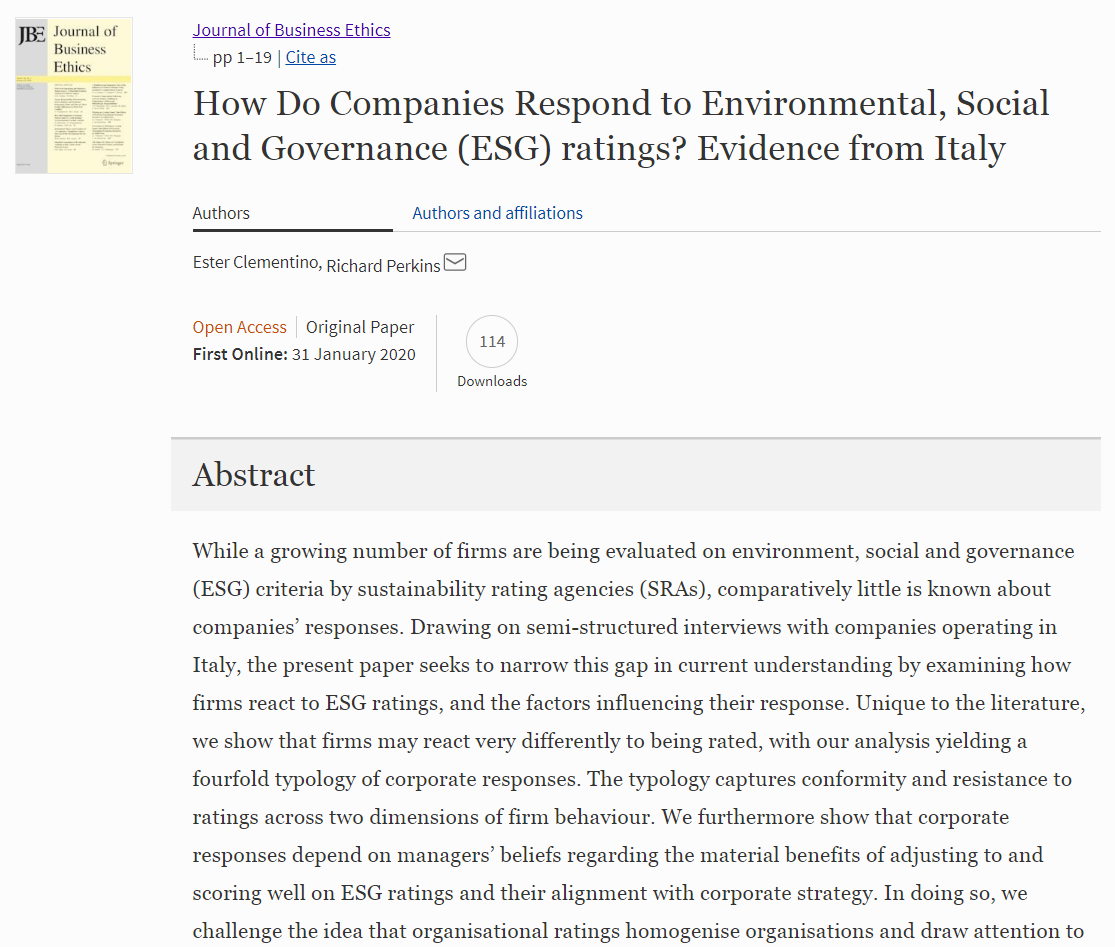The width and height of the screenshot is (1115, 947).
Task: Click the Journal of Business Ethics cover thumbnail
Action: click(74, 95)
